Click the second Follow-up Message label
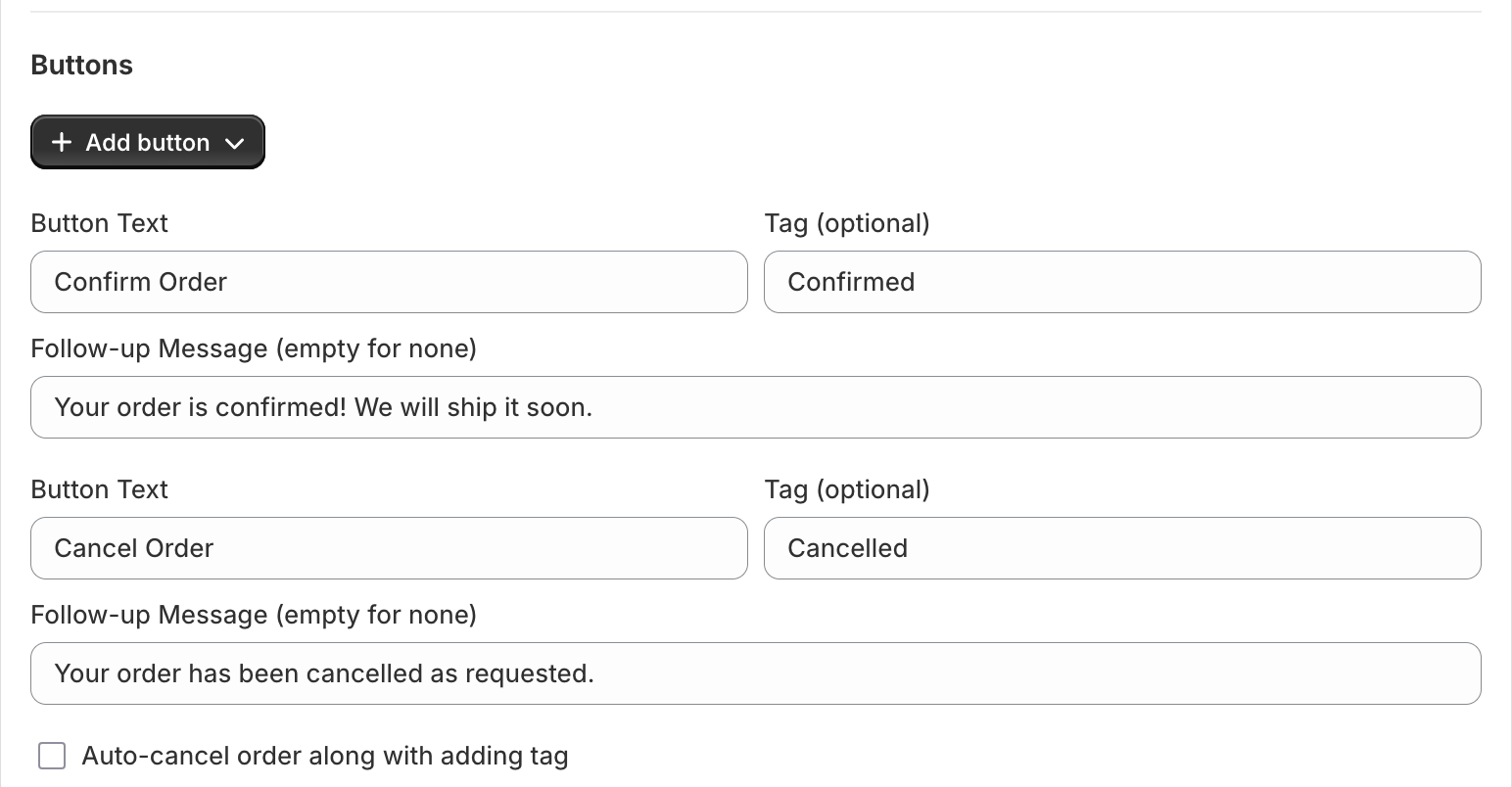Viewport: 1512px width, 787px height. [x=254, y=615]
